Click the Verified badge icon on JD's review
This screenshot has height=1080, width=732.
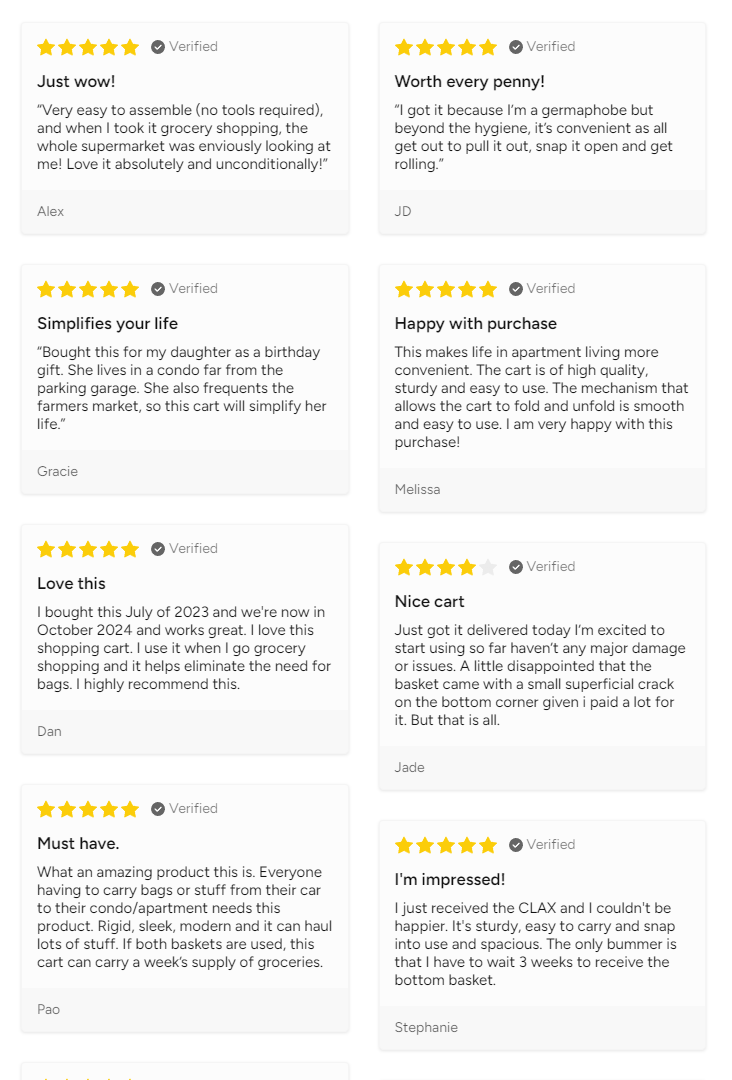pyautogui.click(x=516, y=47)
